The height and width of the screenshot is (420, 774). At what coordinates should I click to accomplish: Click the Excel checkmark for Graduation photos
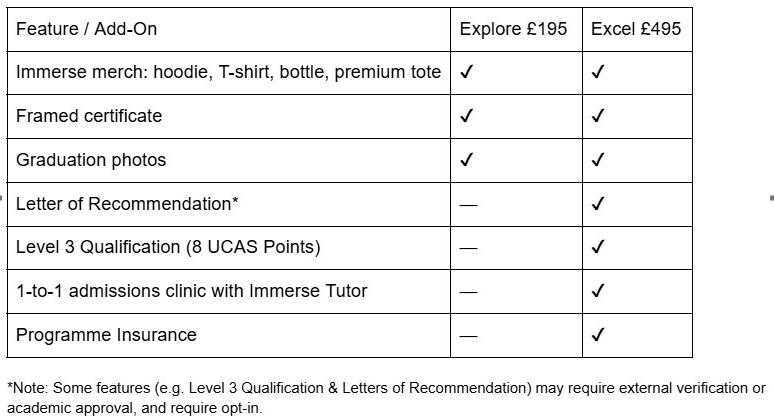598,161
